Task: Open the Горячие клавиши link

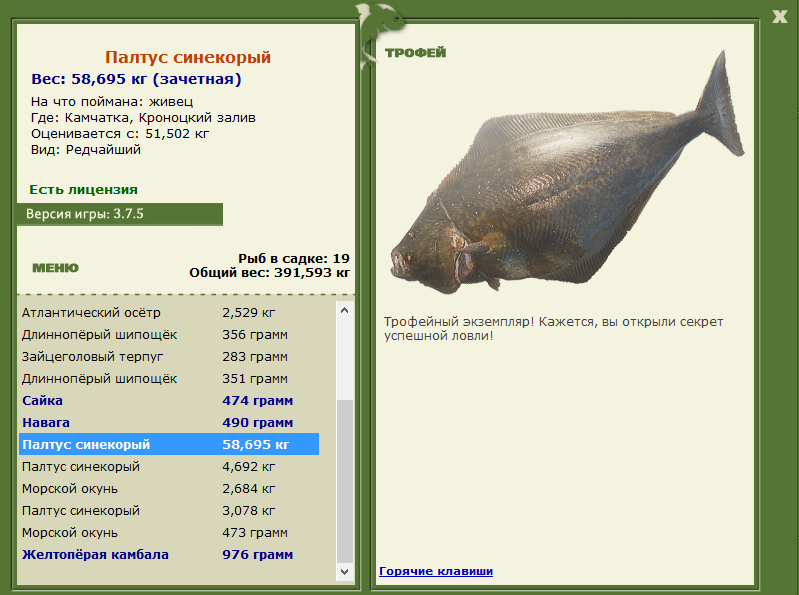Action: pyautogui.click(x=436, y=571)
